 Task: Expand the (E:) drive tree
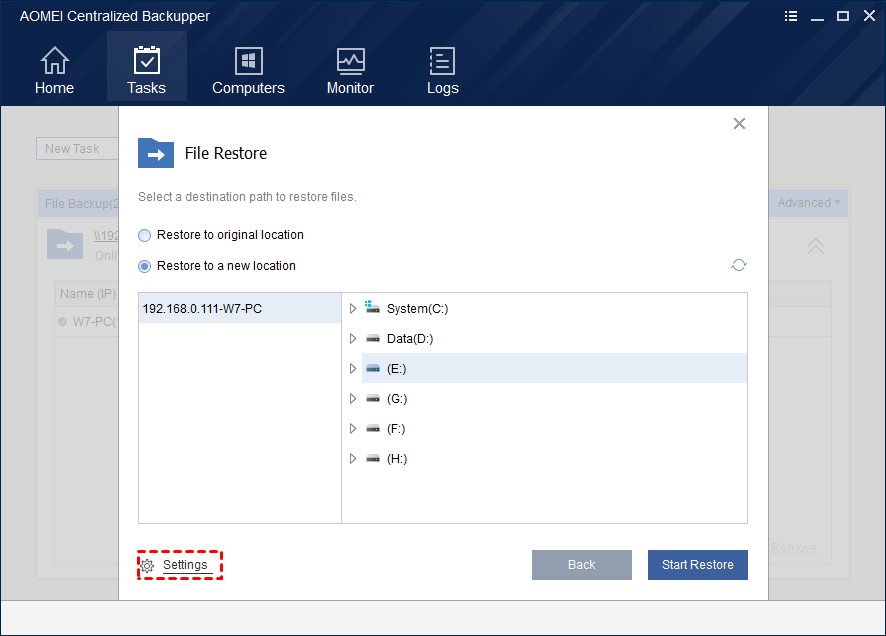(353, 368)
